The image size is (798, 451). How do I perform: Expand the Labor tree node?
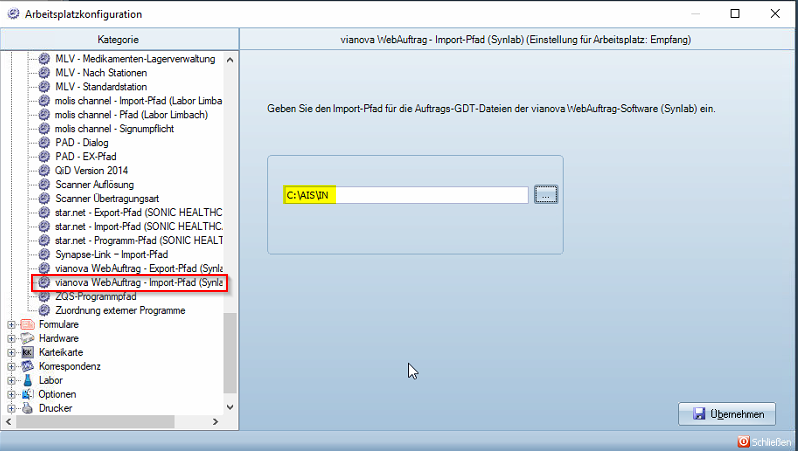[11, 381]
